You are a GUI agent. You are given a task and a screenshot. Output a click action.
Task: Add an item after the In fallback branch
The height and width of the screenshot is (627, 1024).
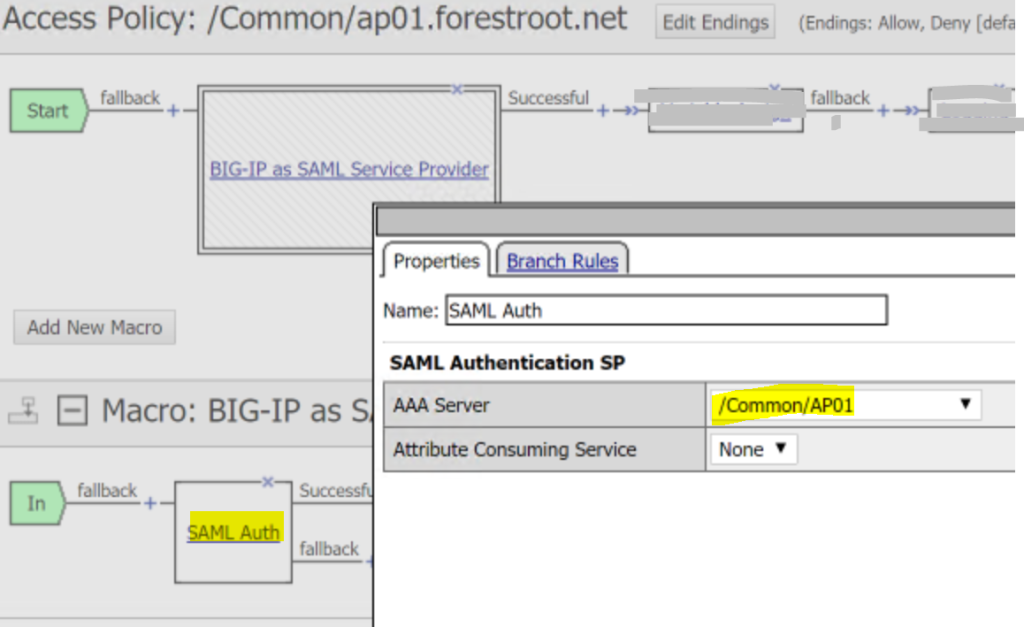coord(150,504)
